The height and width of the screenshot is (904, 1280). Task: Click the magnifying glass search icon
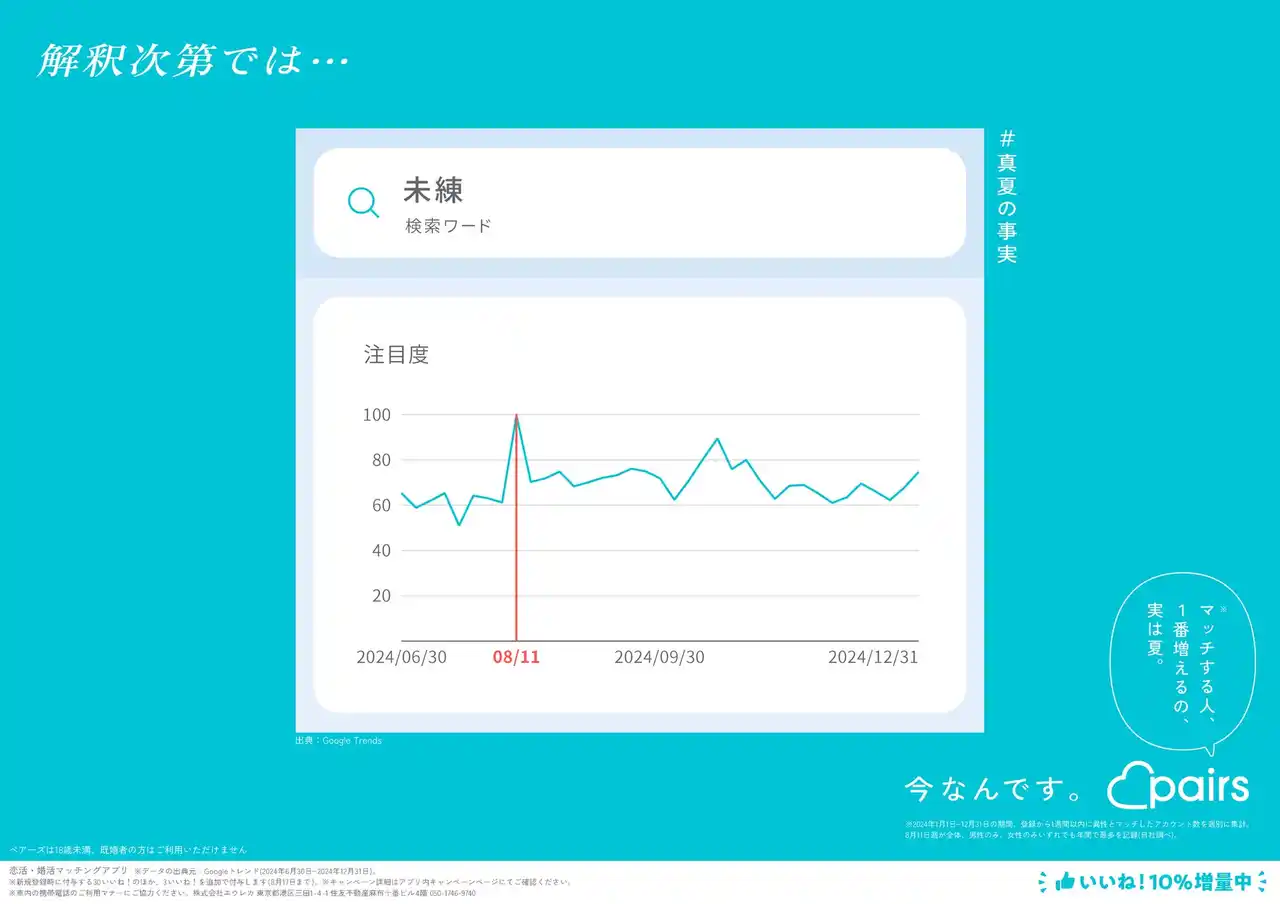point(363,202)
